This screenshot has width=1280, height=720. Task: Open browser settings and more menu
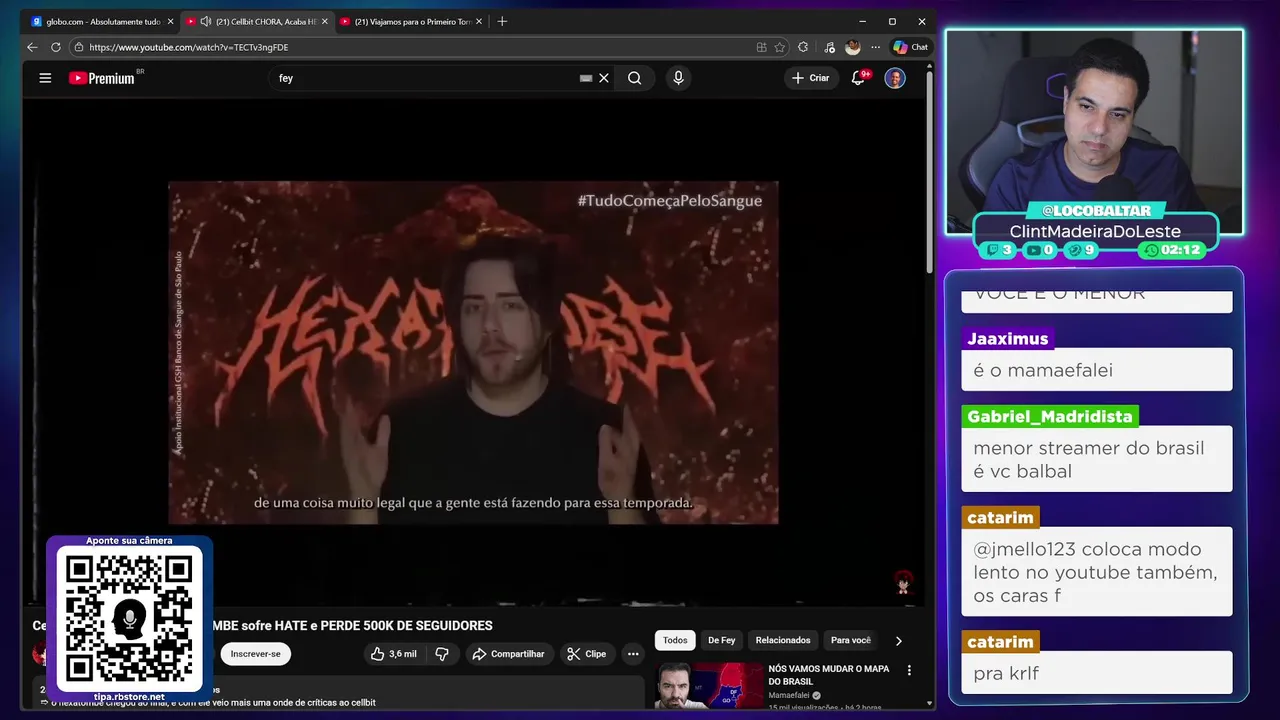point(876,47)
